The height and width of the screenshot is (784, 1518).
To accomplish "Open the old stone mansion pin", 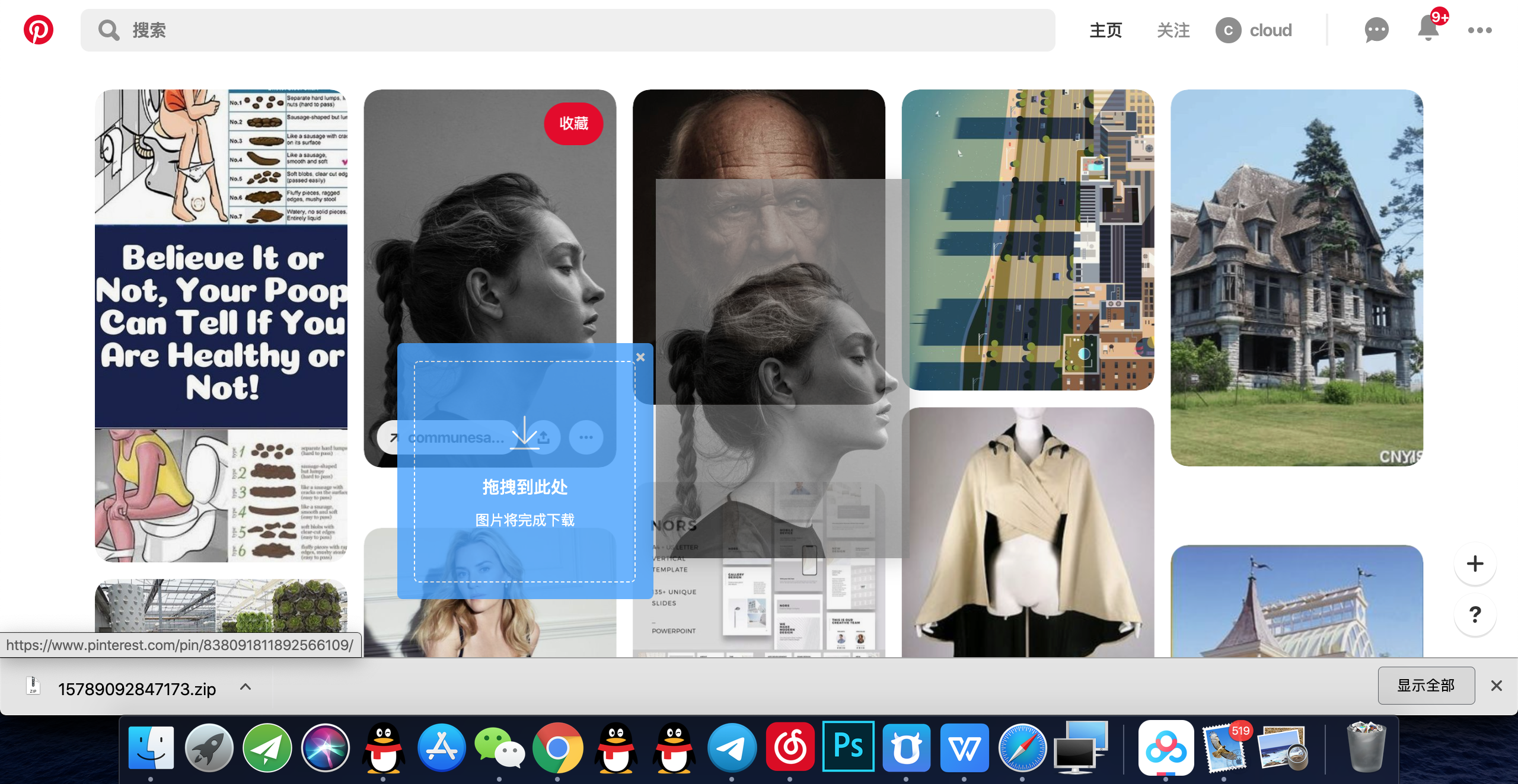I will coord(1297,277).
